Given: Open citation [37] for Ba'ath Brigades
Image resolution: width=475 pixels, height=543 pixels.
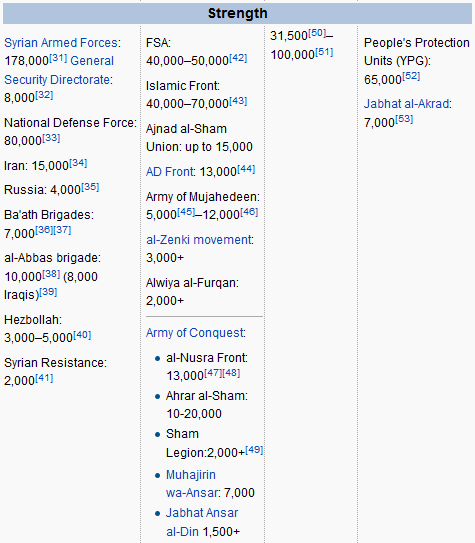Looking at the screenshot, I should pyautogui.click(x=62, y=230).
